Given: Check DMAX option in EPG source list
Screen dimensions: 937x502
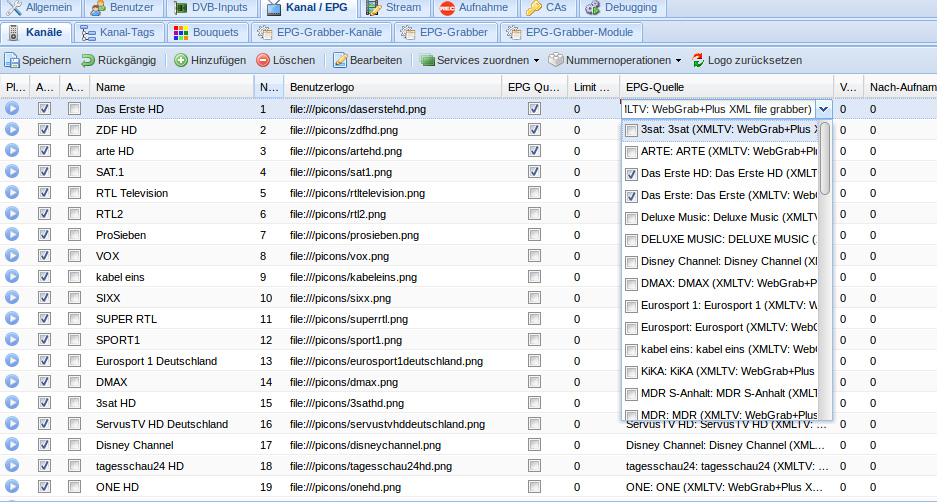Looking at the screenshot, I should point(631,284).
